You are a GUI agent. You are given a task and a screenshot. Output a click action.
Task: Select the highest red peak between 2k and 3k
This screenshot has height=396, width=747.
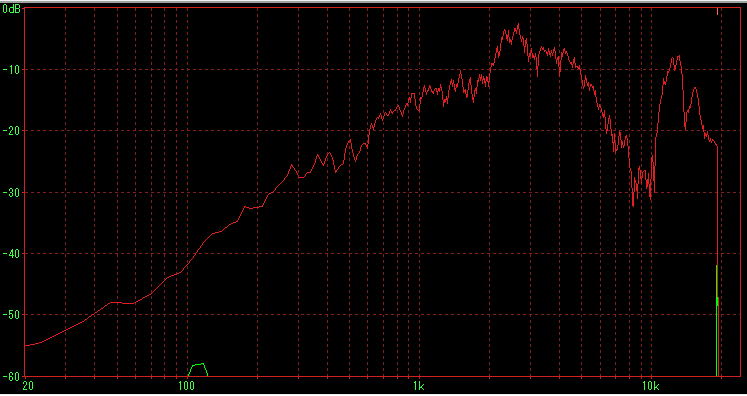[517, 25]
